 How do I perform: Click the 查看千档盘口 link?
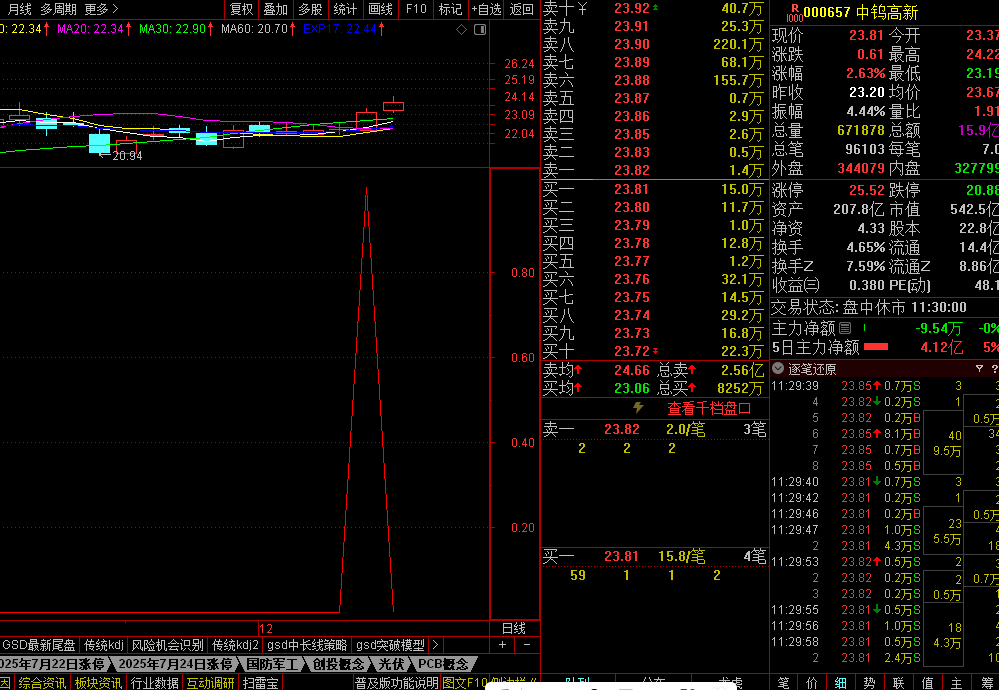pyautogui.click(x=709, y=408)
